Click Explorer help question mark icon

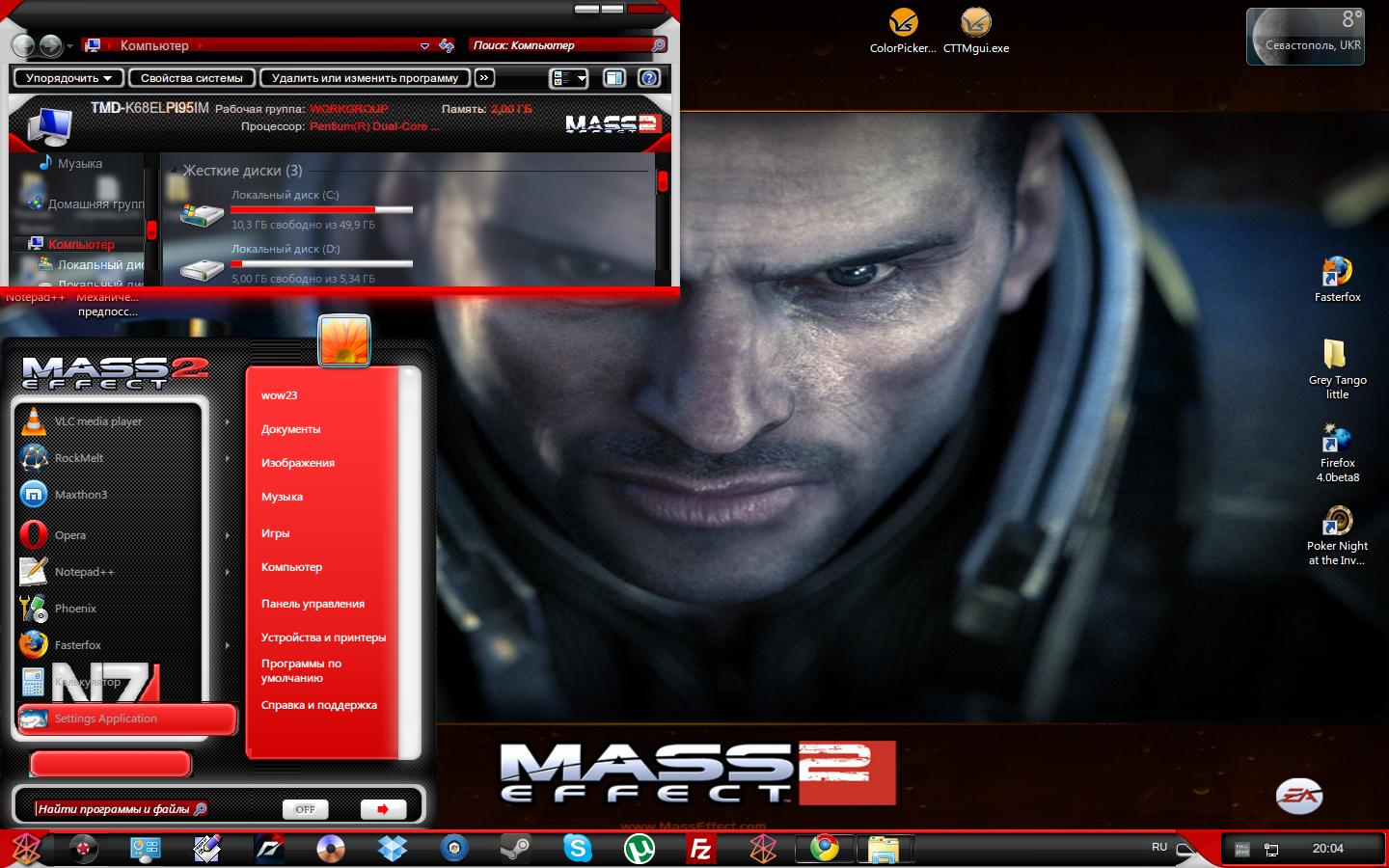click(649, 78)
